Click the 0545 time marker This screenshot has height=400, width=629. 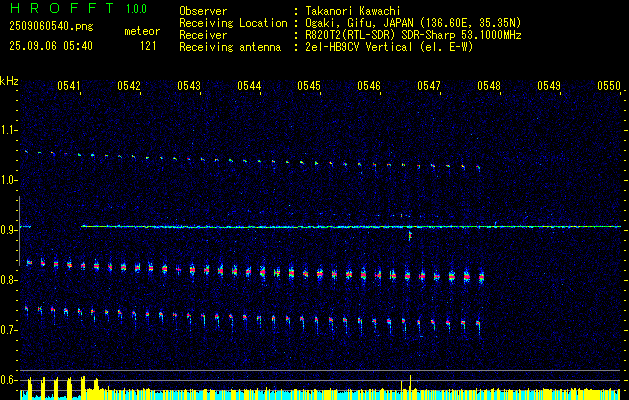coord(309,86)
